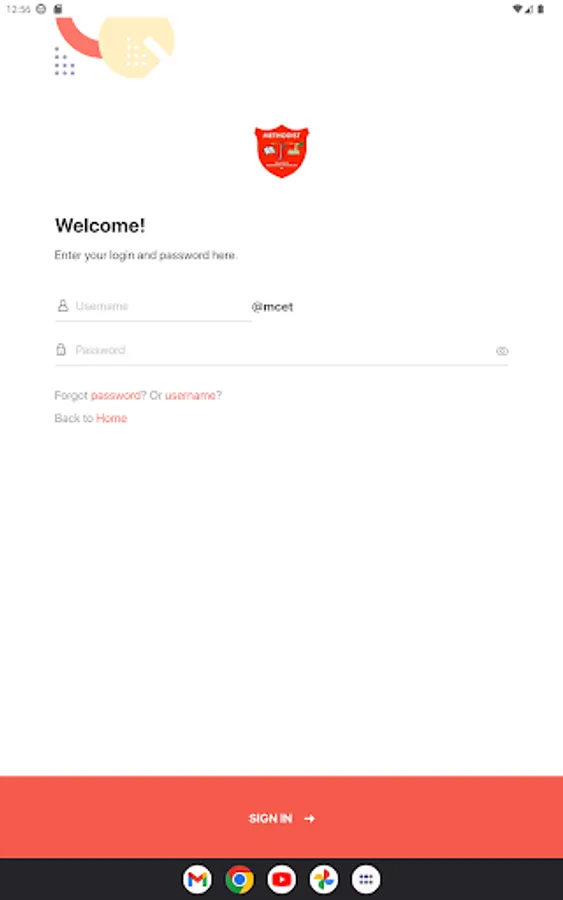Click the Methodist shield logo

(x=281, y=151)
